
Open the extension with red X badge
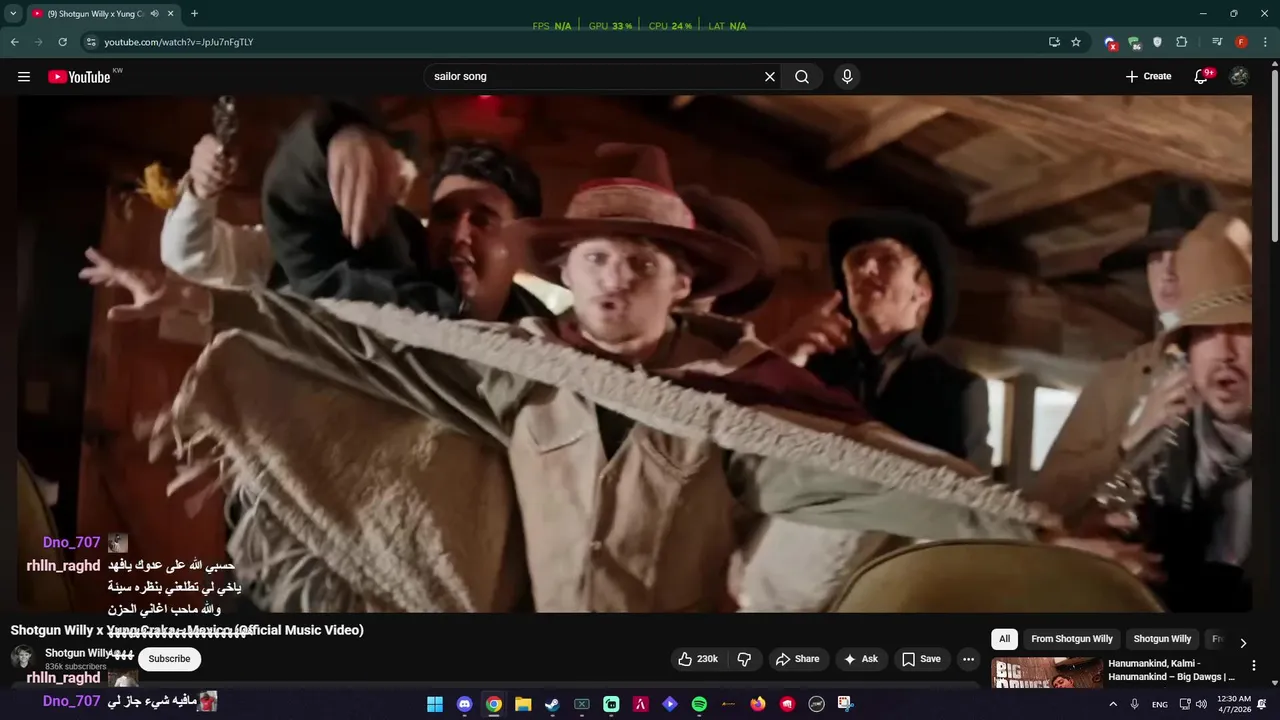pyautogui.click(x=1110, y=42)
